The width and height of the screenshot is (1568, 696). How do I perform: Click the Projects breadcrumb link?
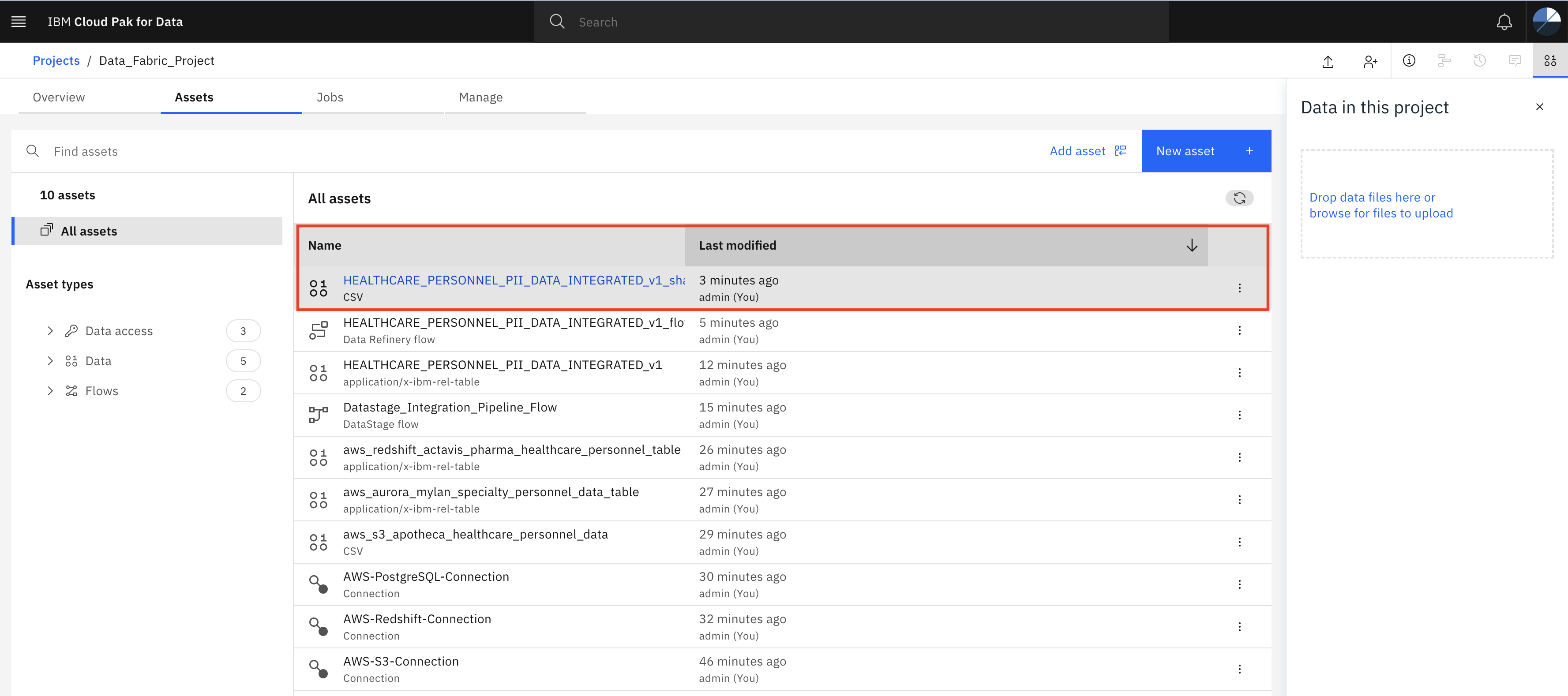tap(56, 60)
